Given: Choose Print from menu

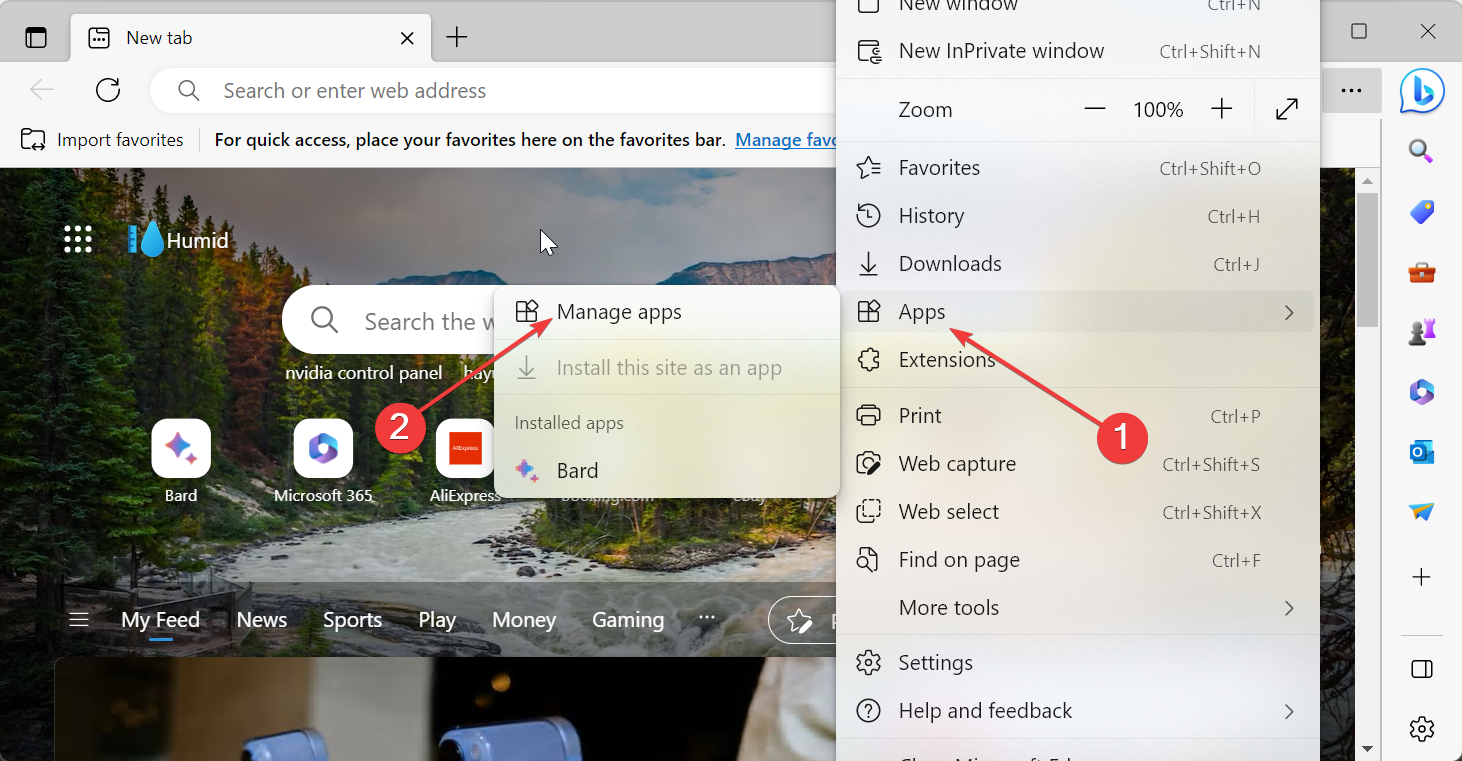Looking at the screenshot, I should click(x=1077, y=416).
